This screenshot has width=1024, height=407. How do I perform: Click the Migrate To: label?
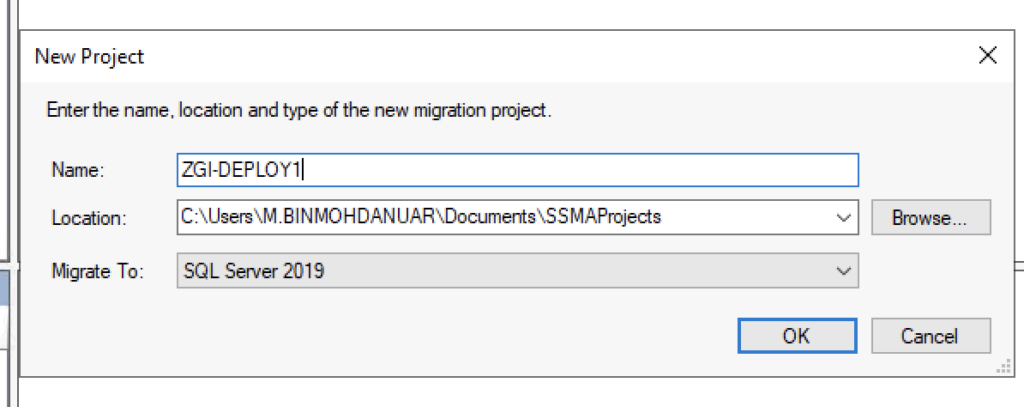pyautogui.click(x=97, y=271)
